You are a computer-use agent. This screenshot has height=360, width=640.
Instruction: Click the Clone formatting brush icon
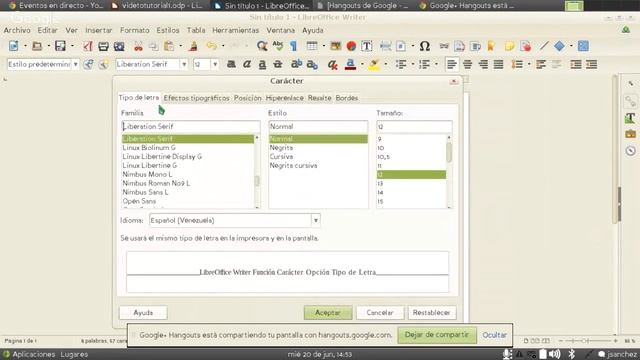click(193, 46)
